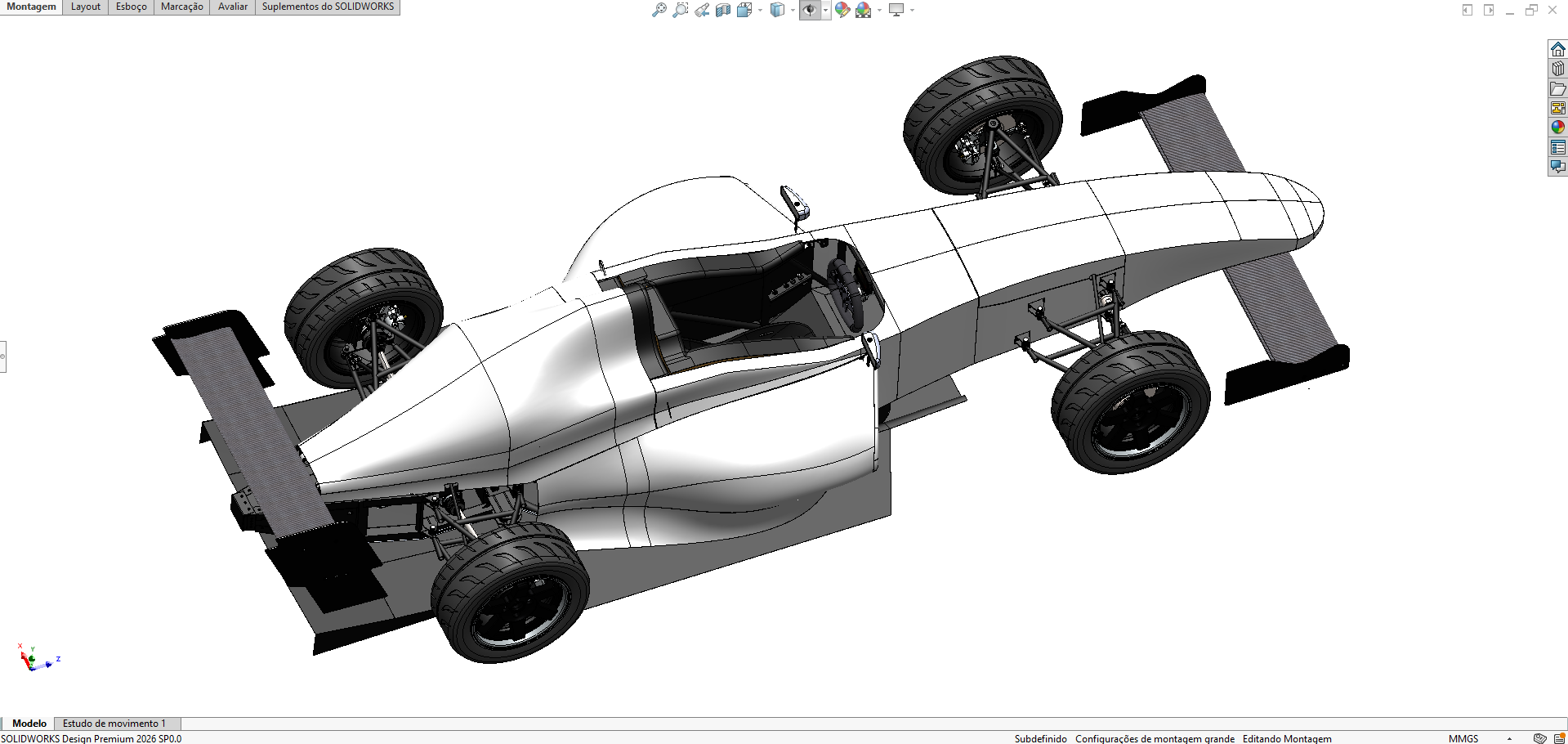Expand the View Settings dropdown arrow

[912, 10]
